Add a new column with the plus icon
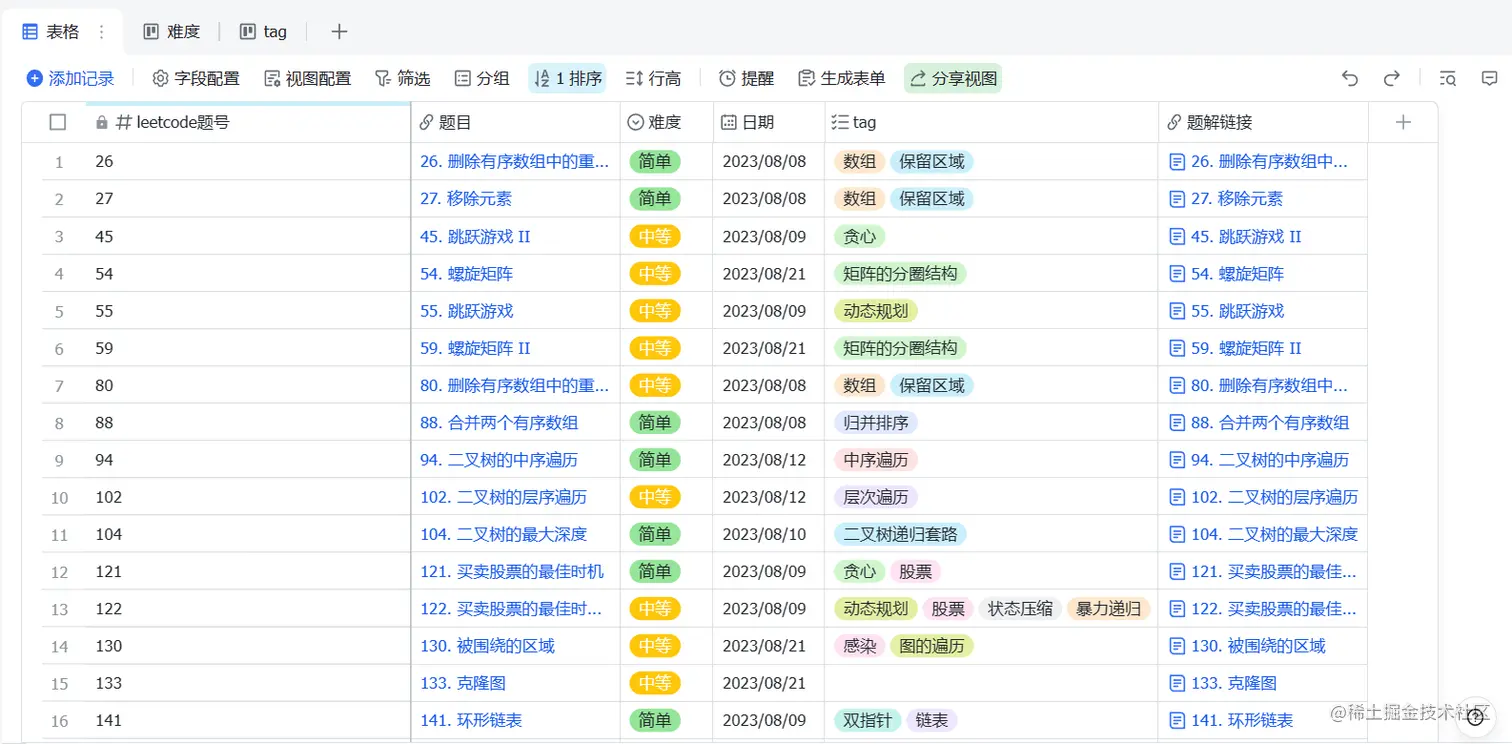Screen dimensions: 1512x744 point(1403,122)
